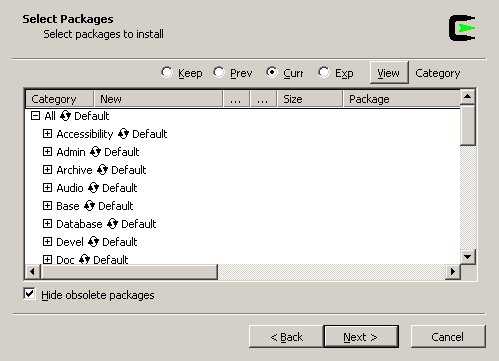
Task: Expand the Base category
Action: [x=47, y=206]
